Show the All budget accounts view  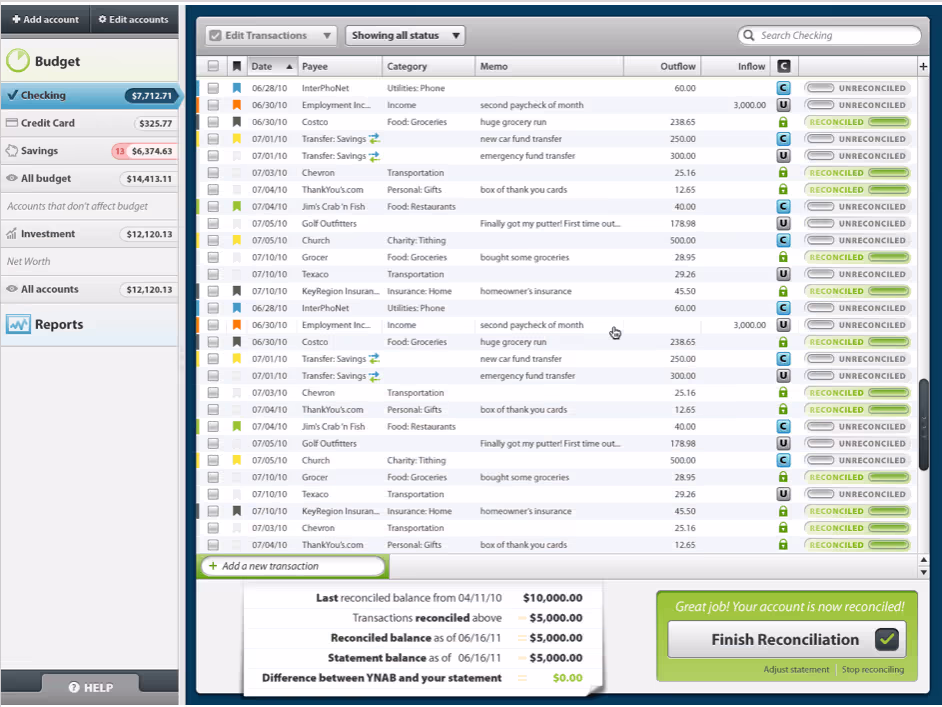[90, 178]
